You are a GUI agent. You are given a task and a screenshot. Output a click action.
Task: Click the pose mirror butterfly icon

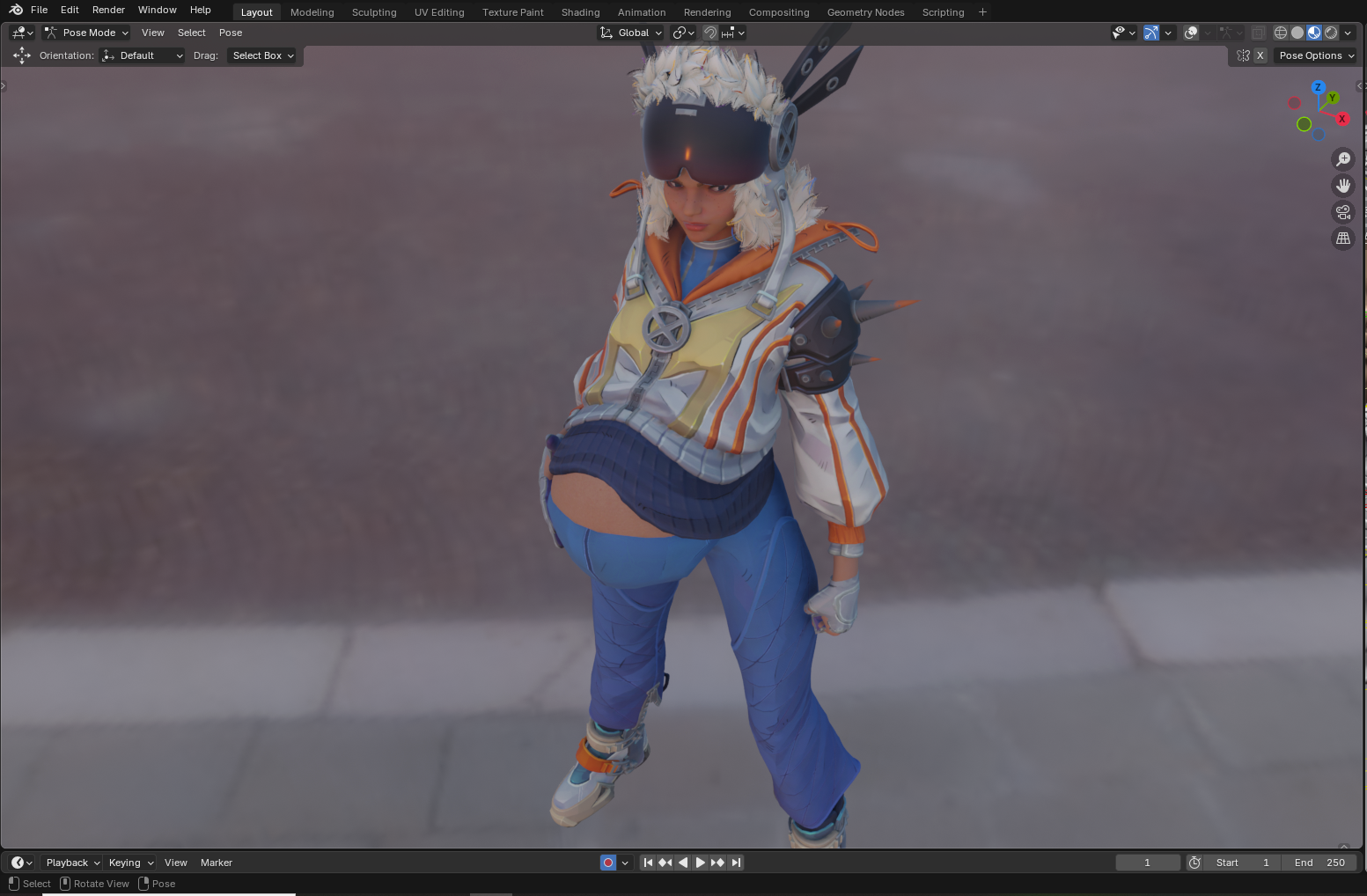(x=1243, y=55)
